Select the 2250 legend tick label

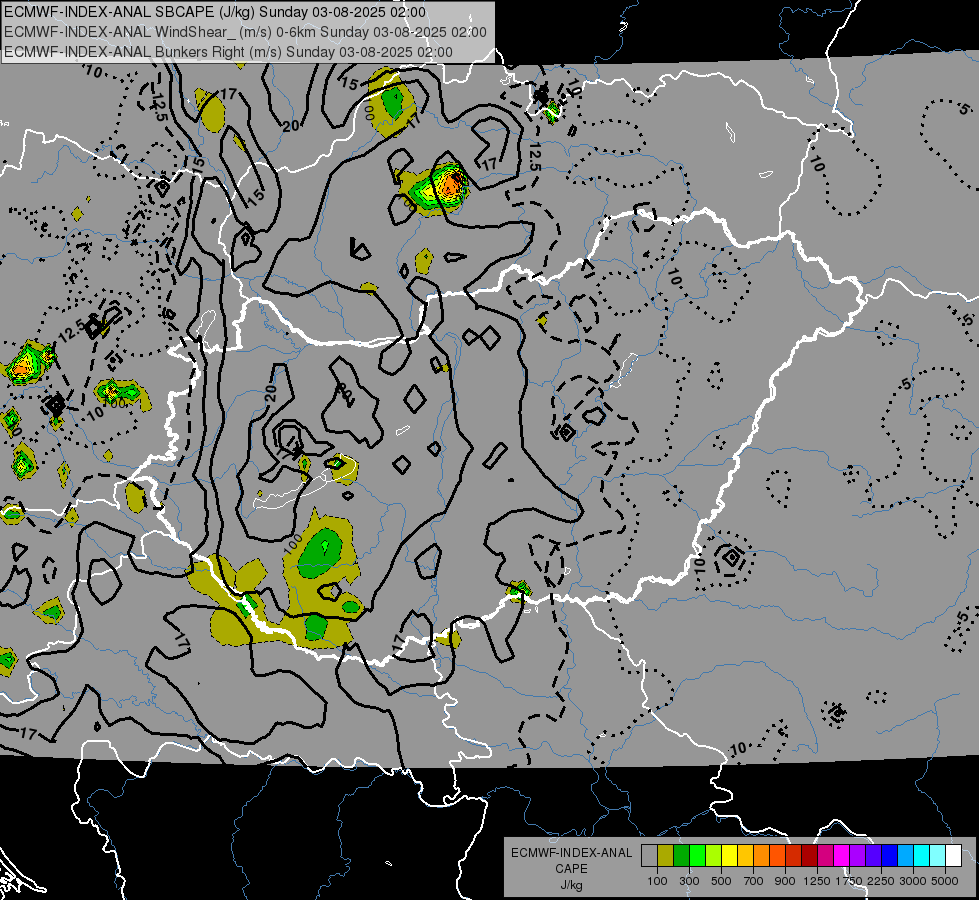[x=881, y=881]
